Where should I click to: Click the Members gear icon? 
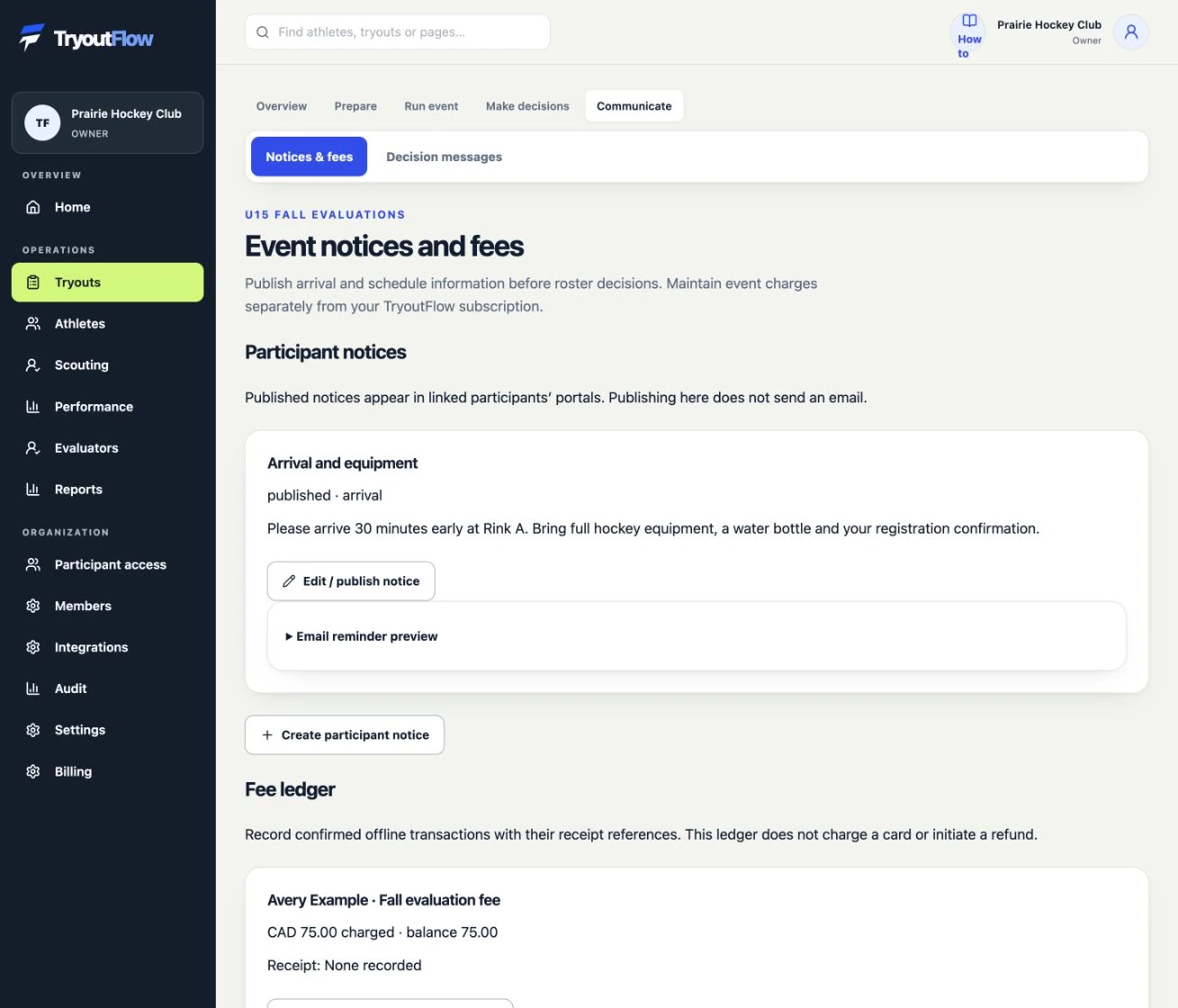[x=33, y=607]
